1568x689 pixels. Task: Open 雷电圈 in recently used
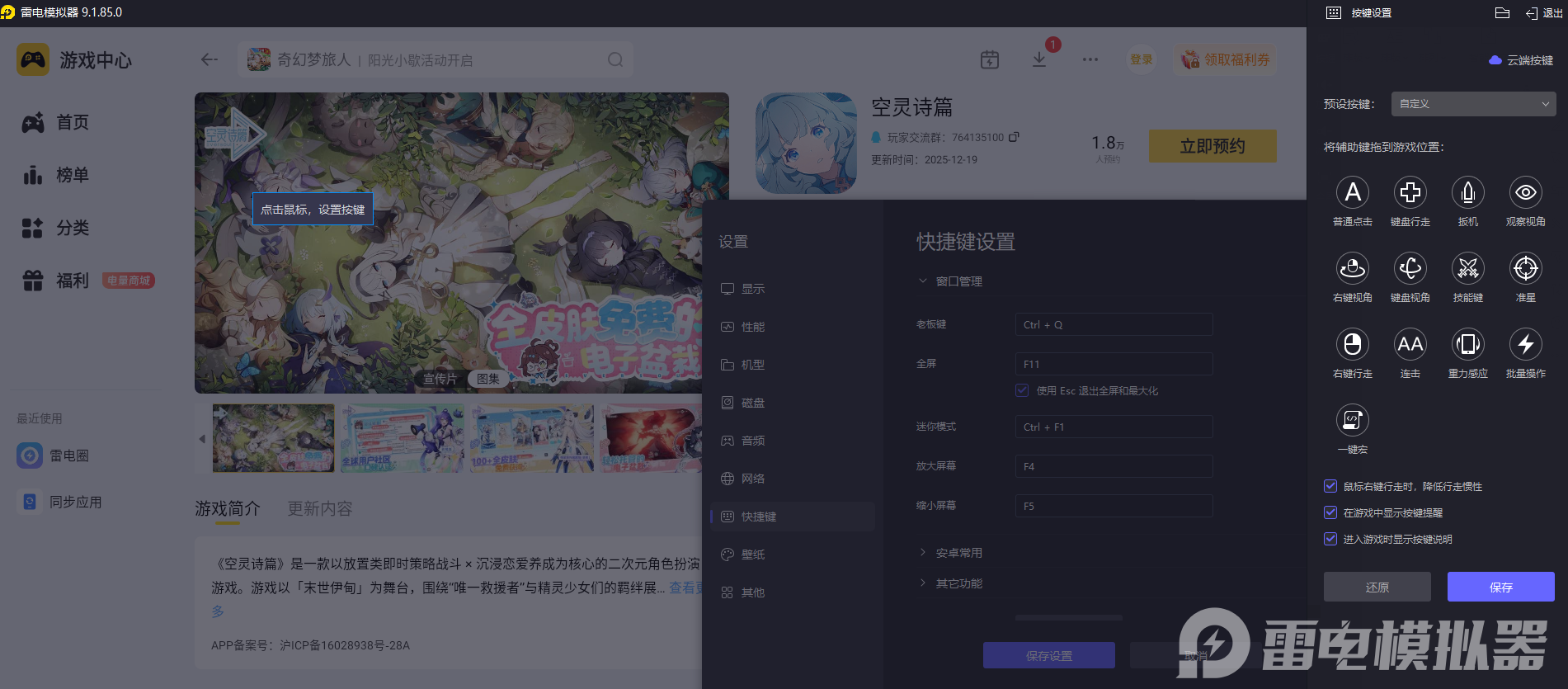point(54,455)
